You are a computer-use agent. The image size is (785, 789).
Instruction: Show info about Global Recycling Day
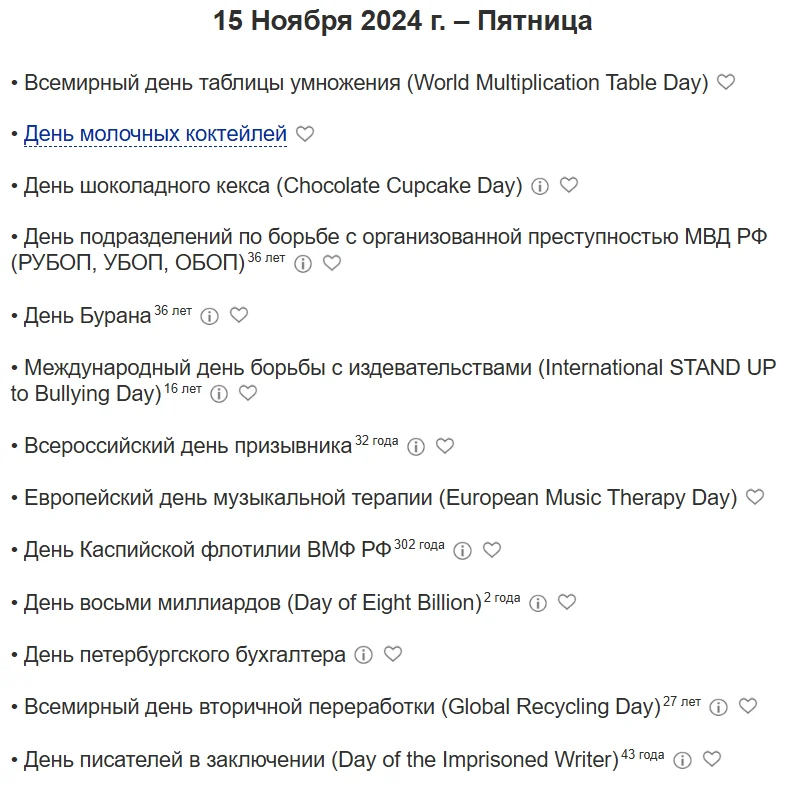[x=718, y=707]
